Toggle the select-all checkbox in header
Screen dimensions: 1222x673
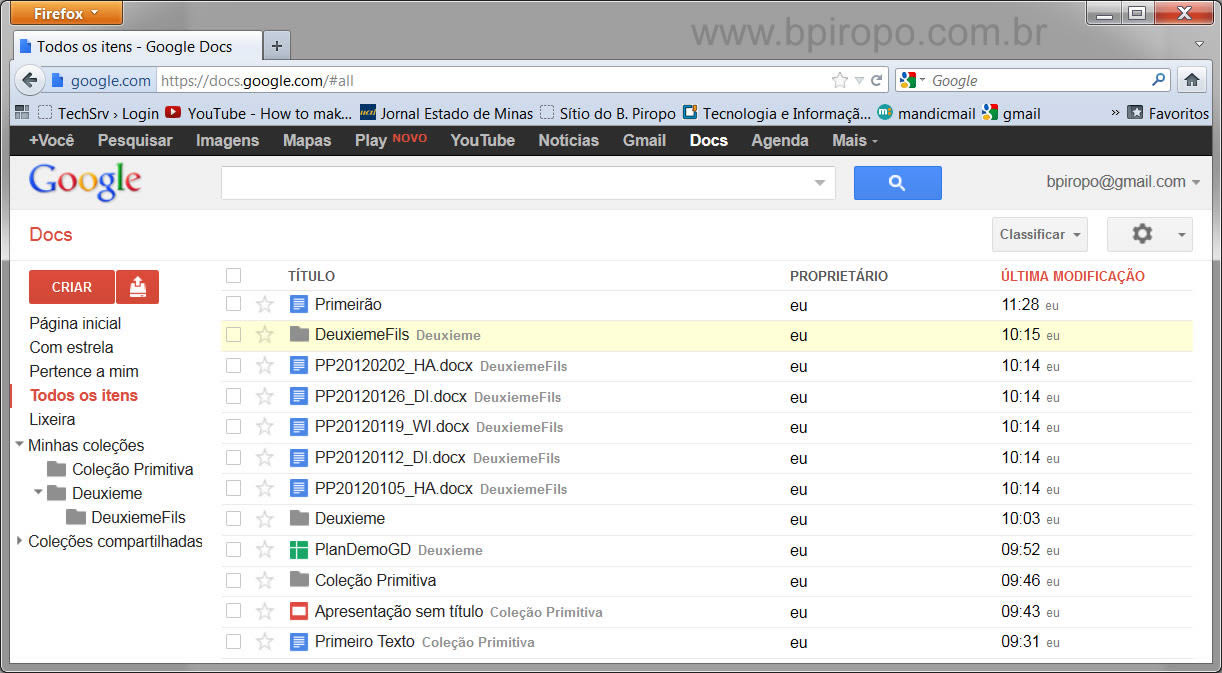233,275
